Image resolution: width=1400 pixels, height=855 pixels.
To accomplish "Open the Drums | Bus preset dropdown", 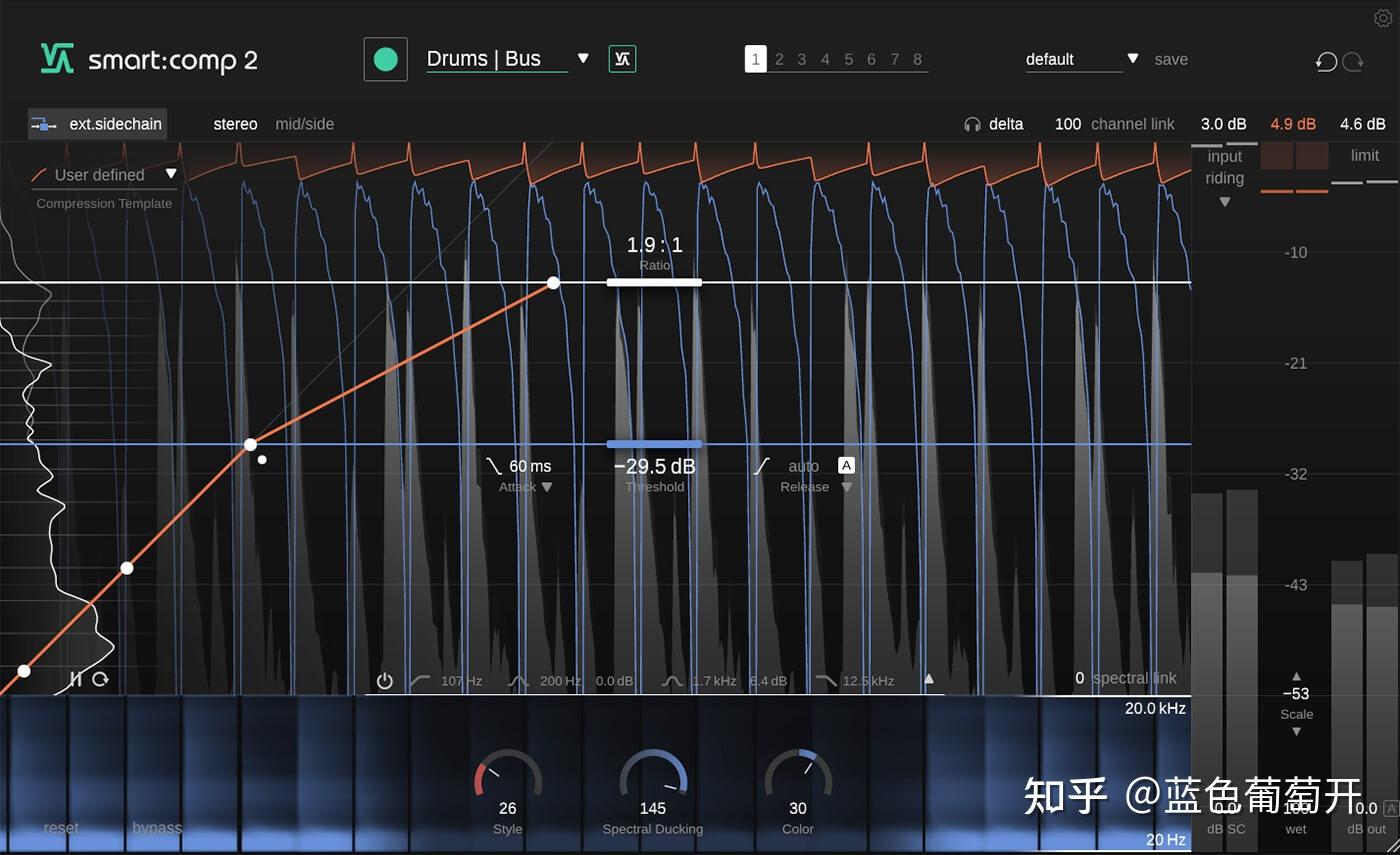I will [582, 58].
